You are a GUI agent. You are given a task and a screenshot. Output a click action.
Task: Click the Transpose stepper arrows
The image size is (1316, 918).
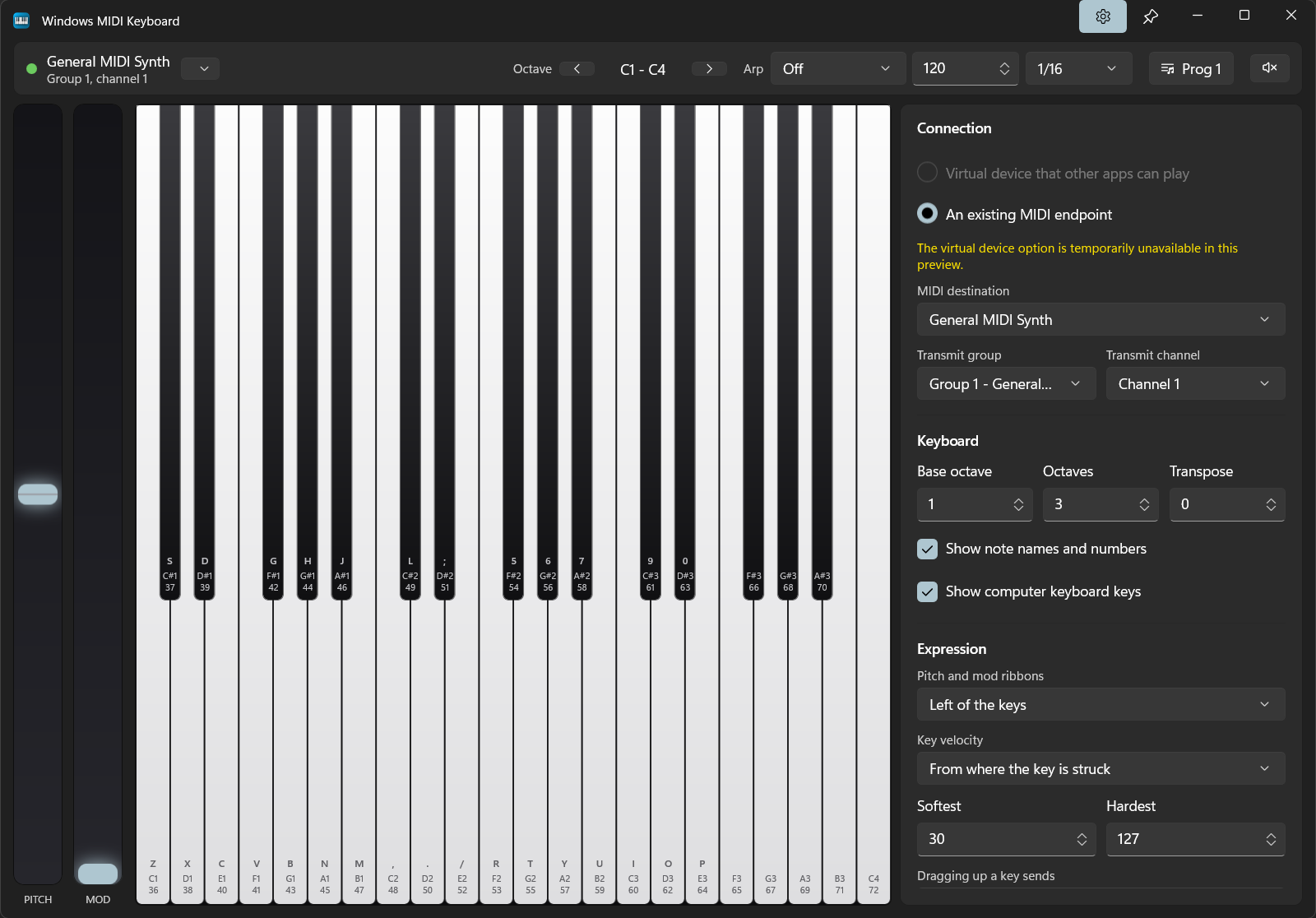click(x=1271, y=504)
